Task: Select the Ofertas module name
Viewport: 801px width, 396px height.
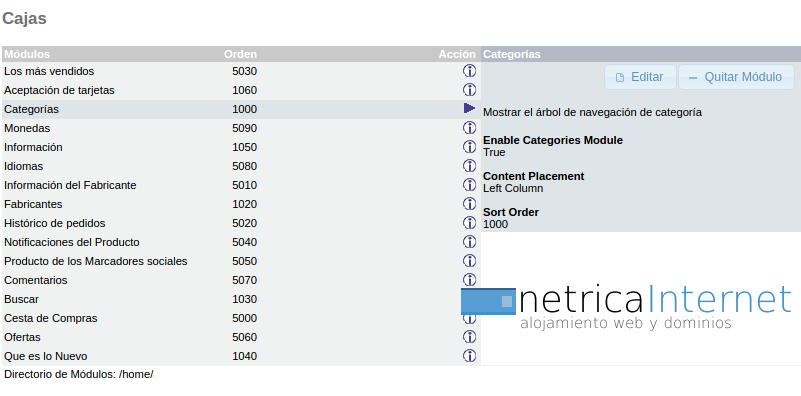Action: [x=22, y=337]
